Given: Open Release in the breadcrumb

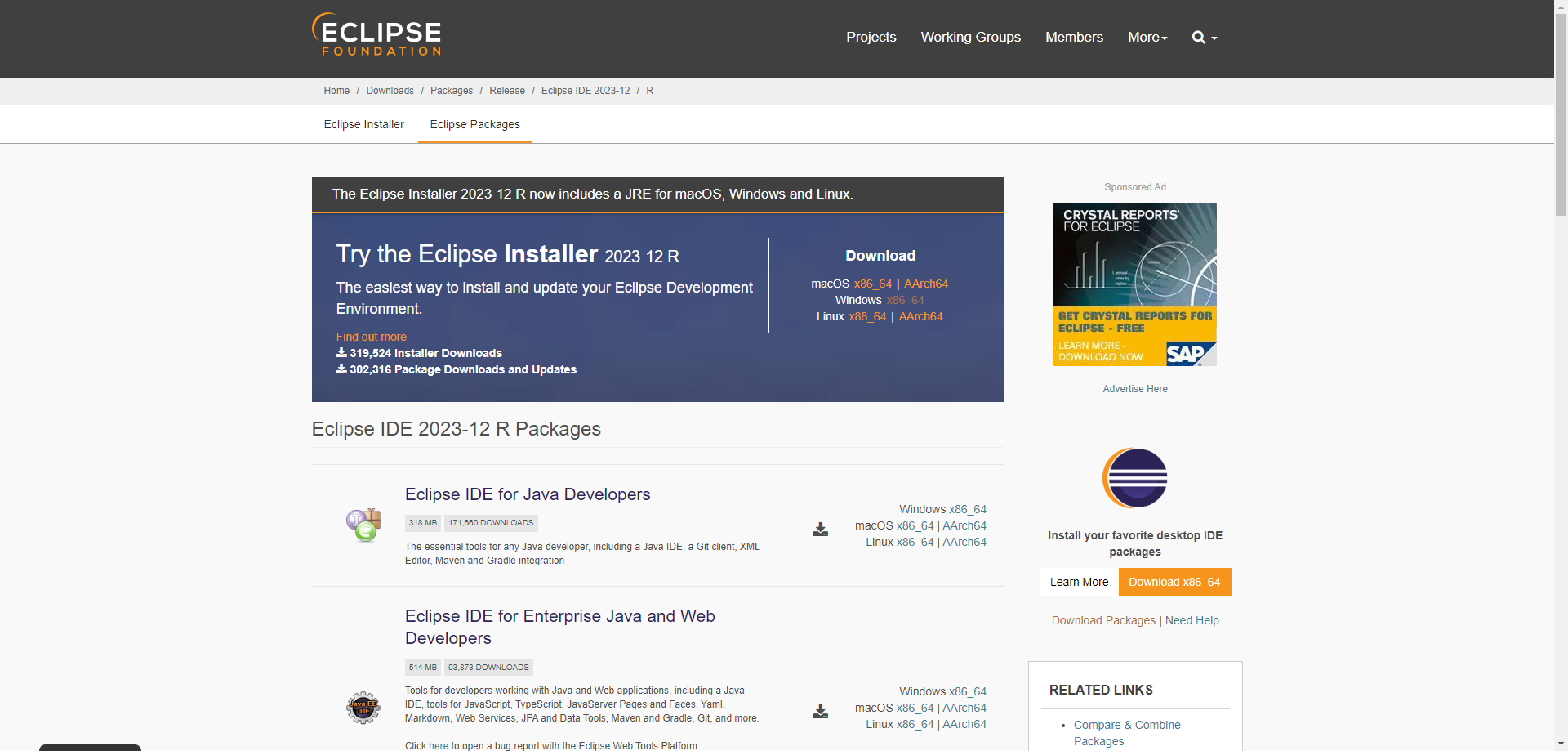Looking at the screenshot, I should 507,91.
